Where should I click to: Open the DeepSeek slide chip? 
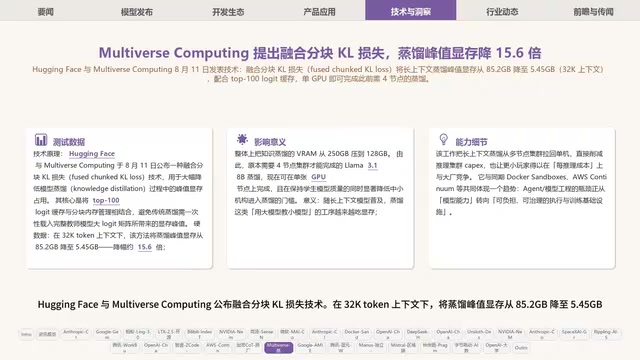[x=418, y=334]
